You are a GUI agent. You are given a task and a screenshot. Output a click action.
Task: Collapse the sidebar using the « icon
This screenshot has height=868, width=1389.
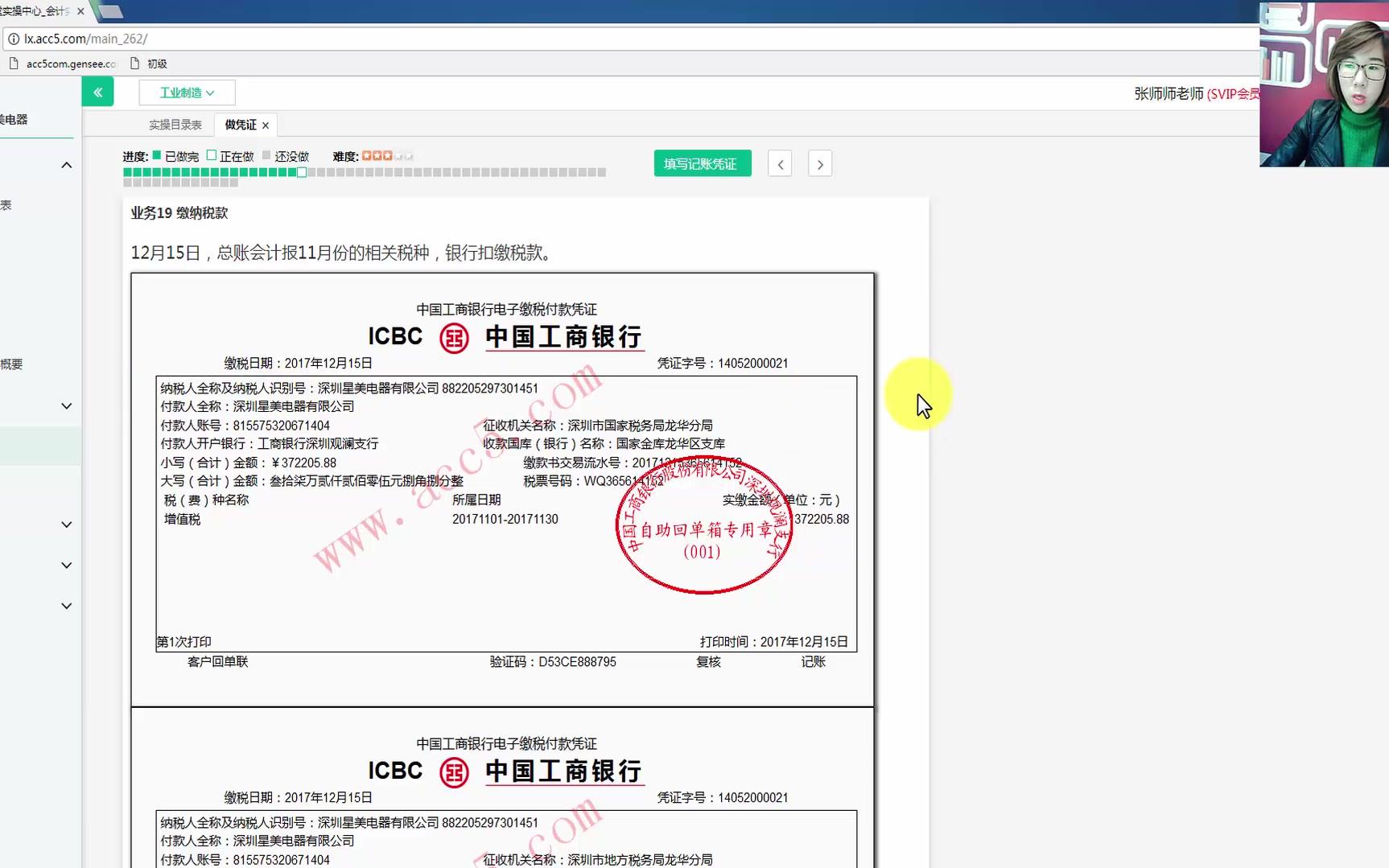coord(97,92)
